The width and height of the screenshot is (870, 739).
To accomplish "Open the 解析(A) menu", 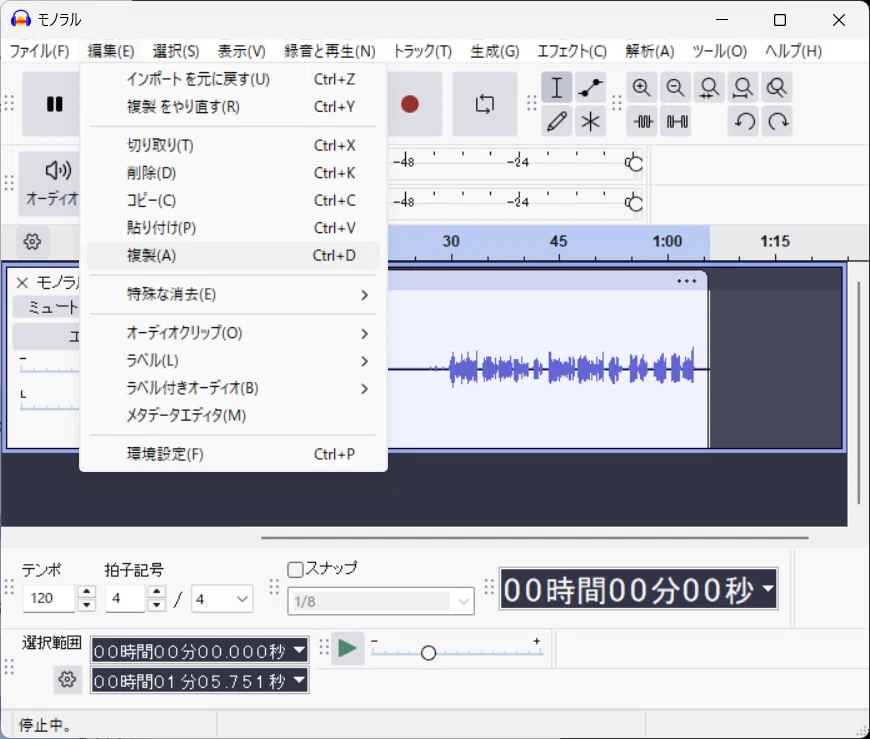I will (650, 52).
